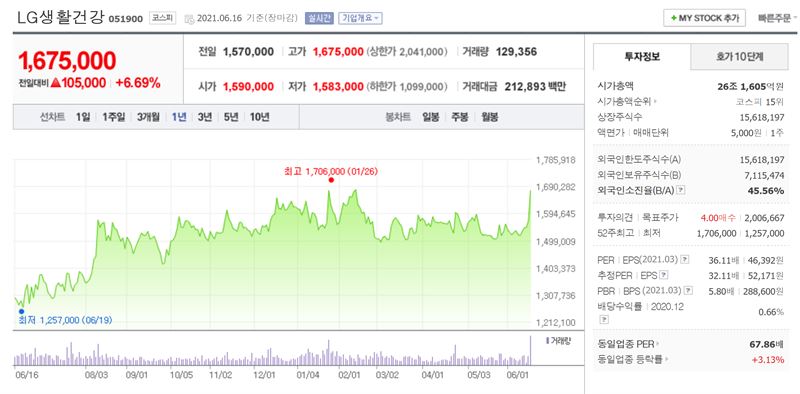Screen dimensions: 800x394
Task: Click the 4.00매수 investment opinion
Action: (718, 217)
